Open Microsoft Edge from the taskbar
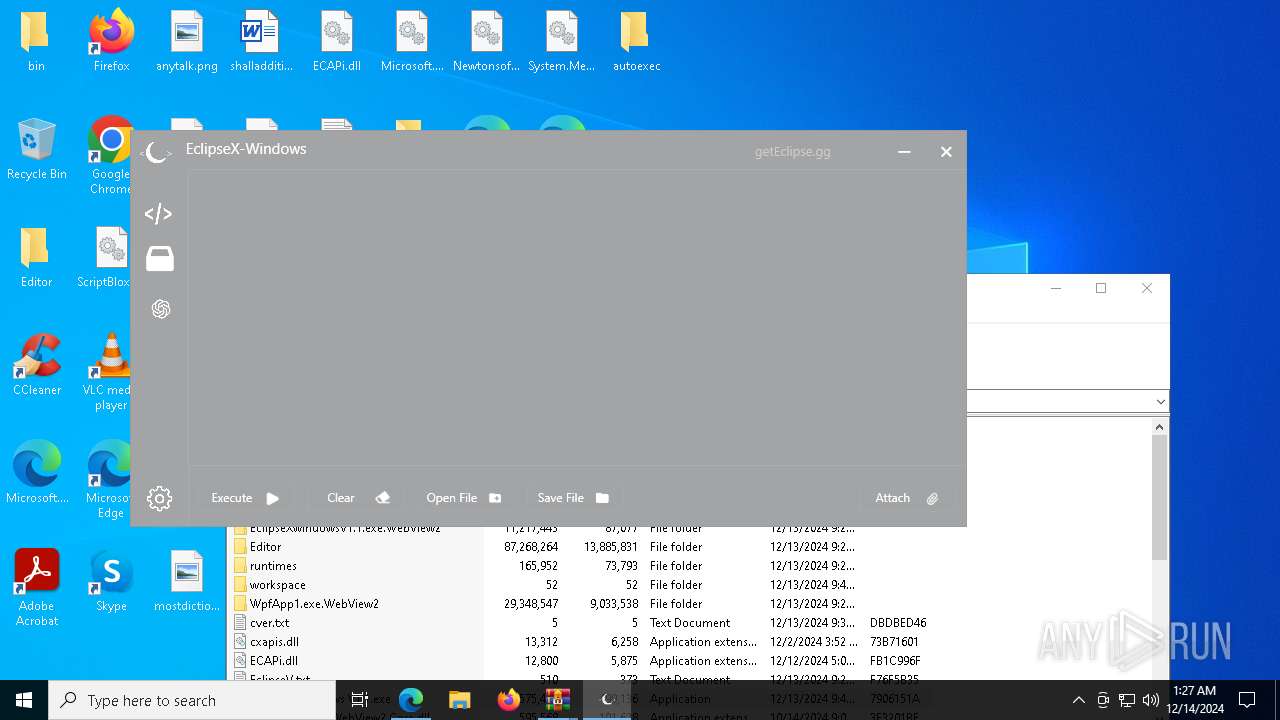The image size is (1280, 720). 411,700
